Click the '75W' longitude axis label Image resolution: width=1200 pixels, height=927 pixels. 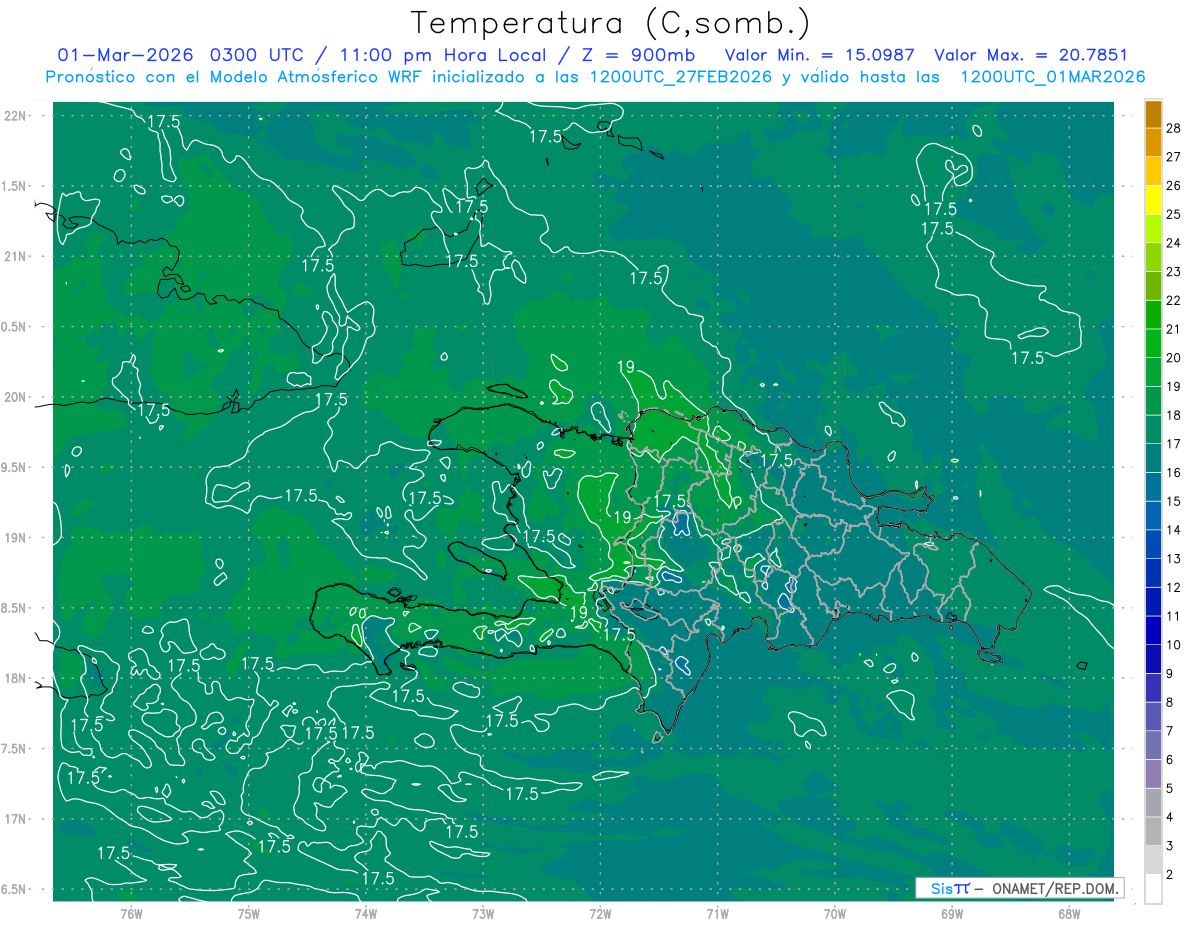248,913
